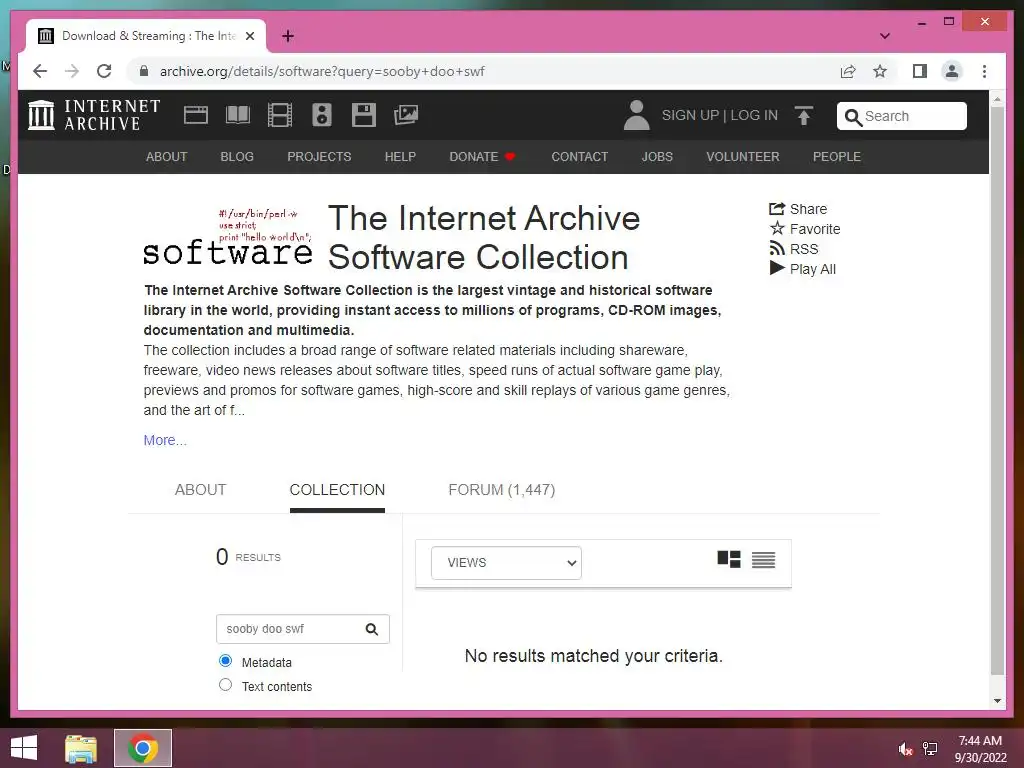Click the Favorite star link
The height and width of the screenshot is (768, 1024).
tap(805, 229)
